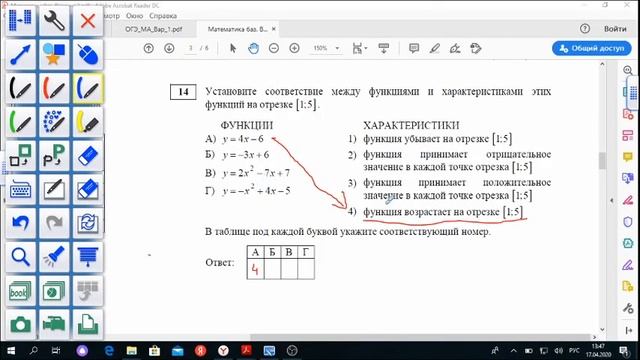Open the comment tool in right pane

pyautogui.click(x=628, y=157)
